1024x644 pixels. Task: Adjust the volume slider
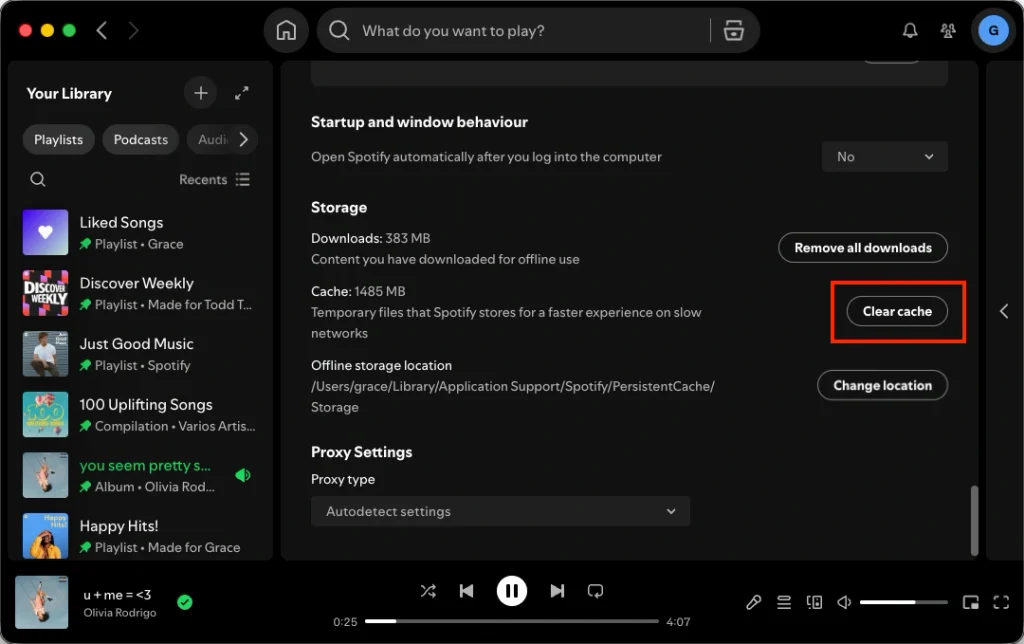click(x=903, y=602)
